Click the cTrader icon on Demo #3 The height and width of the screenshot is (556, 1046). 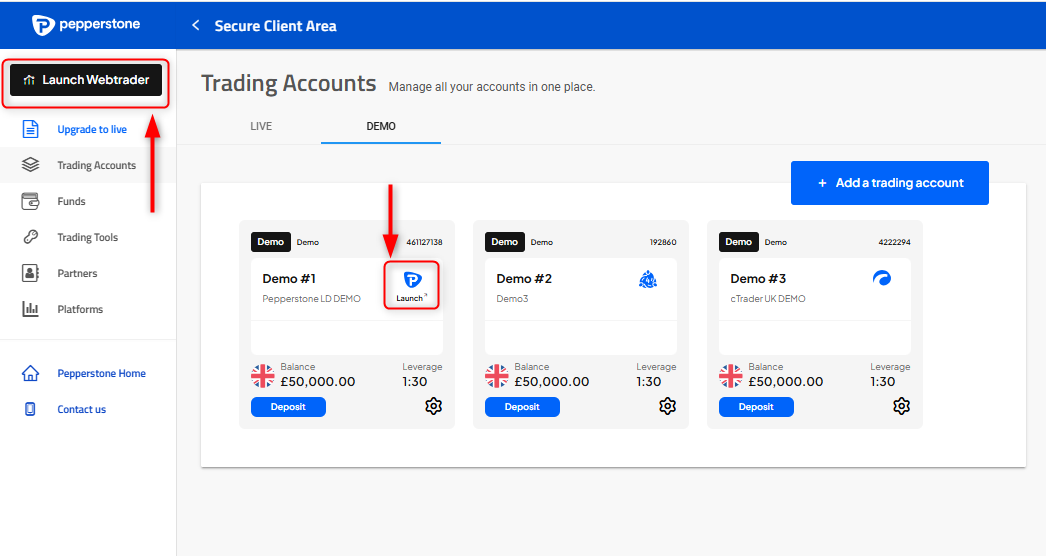pos(881,279)
